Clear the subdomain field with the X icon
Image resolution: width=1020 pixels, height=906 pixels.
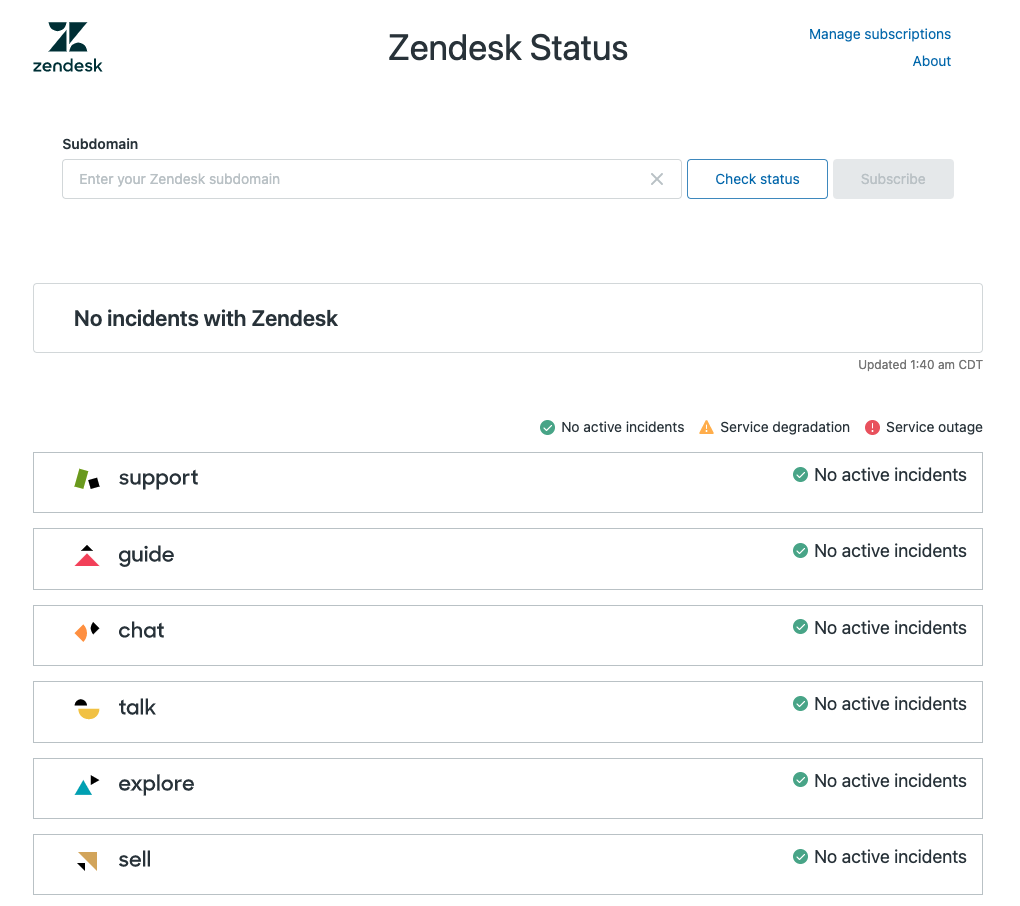(657, 179)
